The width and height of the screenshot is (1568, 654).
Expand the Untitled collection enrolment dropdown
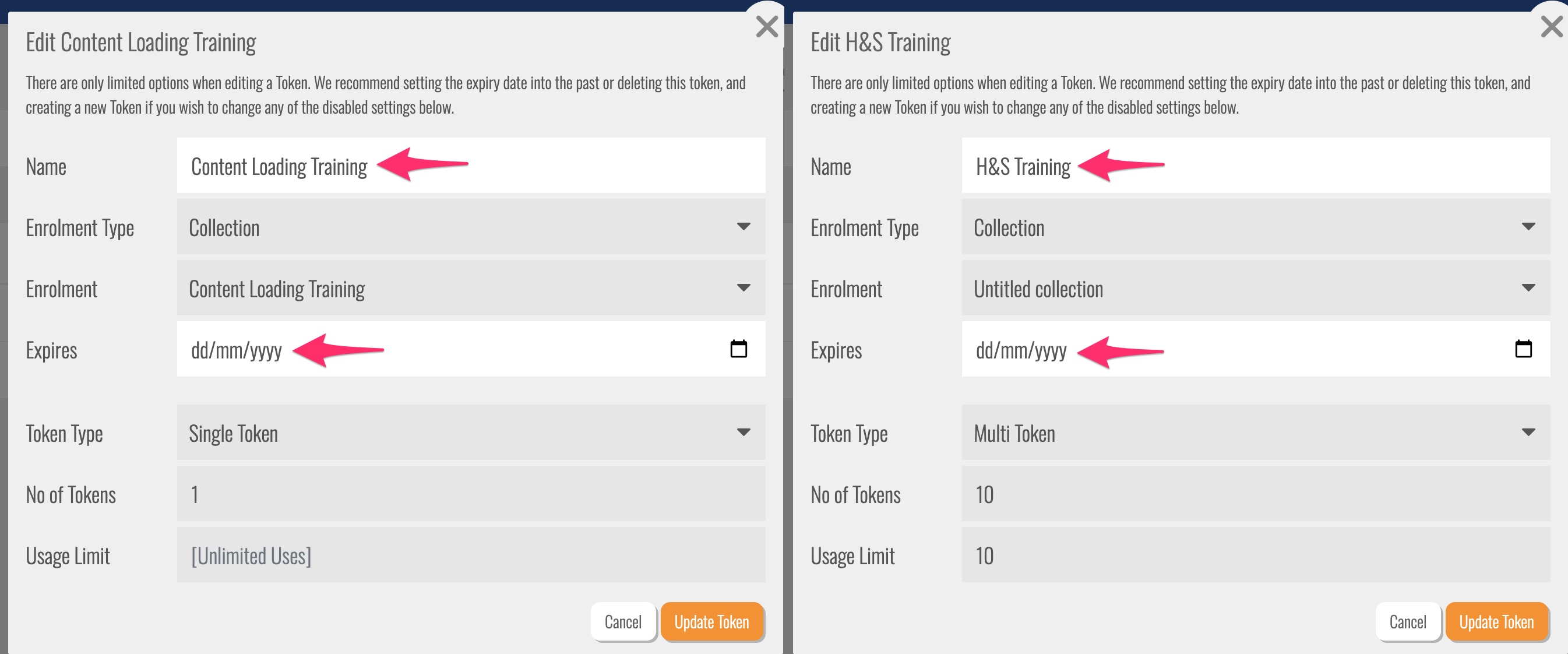coord(1255,288)
